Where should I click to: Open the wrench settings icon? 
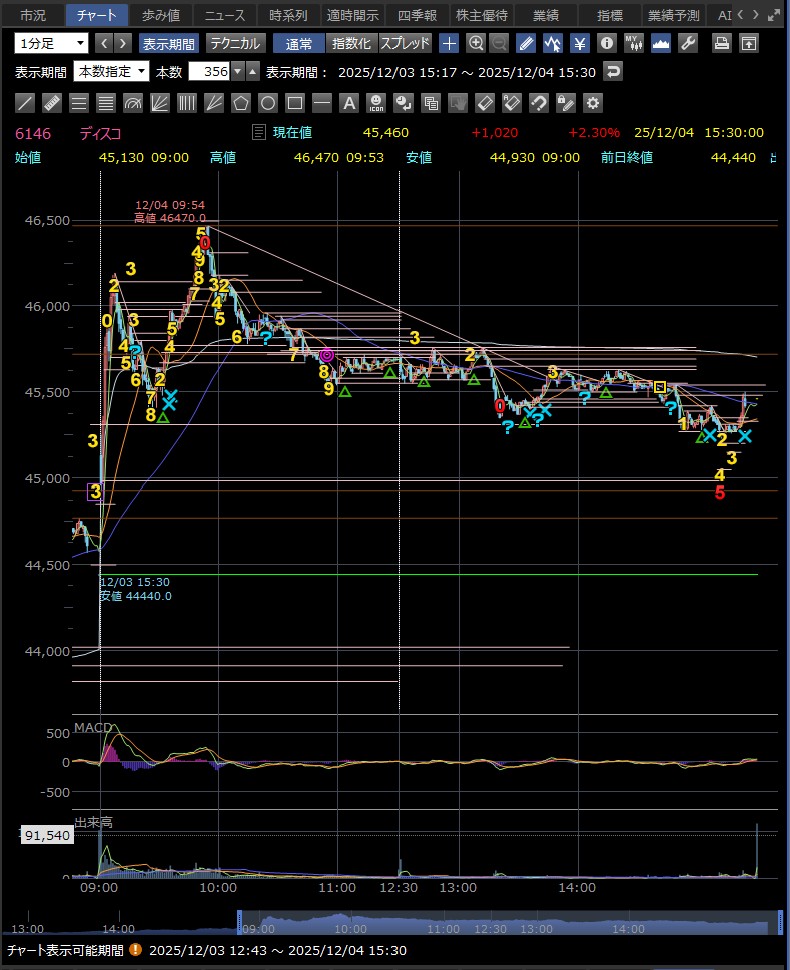pyautogui.click(x=687, y=43)
